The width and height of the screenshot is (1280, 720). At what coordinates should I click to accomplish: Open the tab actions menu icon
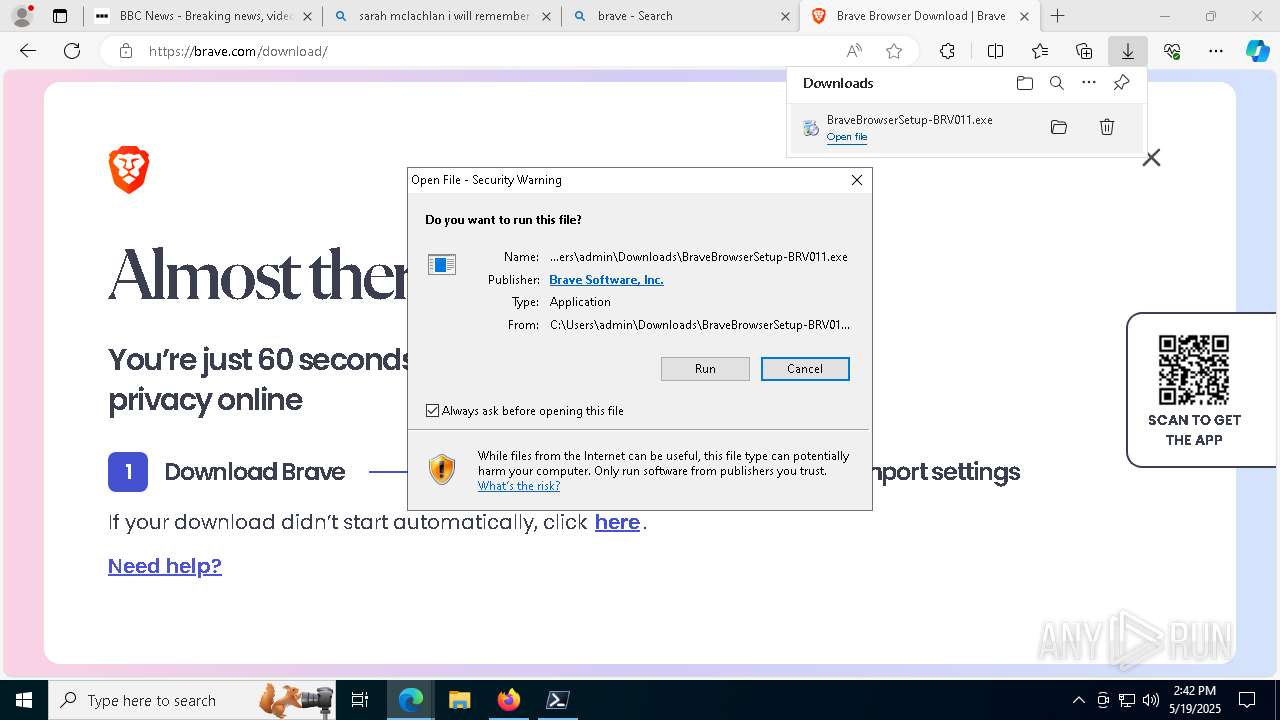tap(60, 16)
